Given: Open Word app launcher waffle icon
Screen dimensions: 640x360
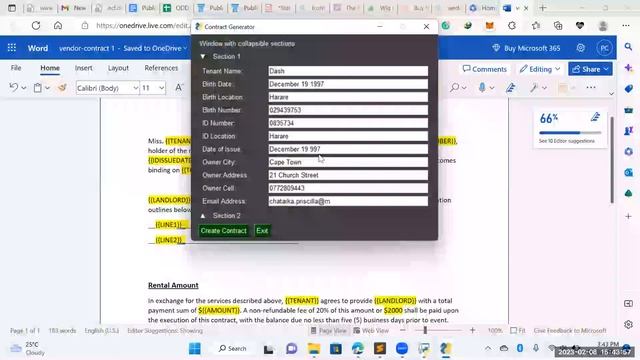Looking at the screenshot, I should [12, 48].
